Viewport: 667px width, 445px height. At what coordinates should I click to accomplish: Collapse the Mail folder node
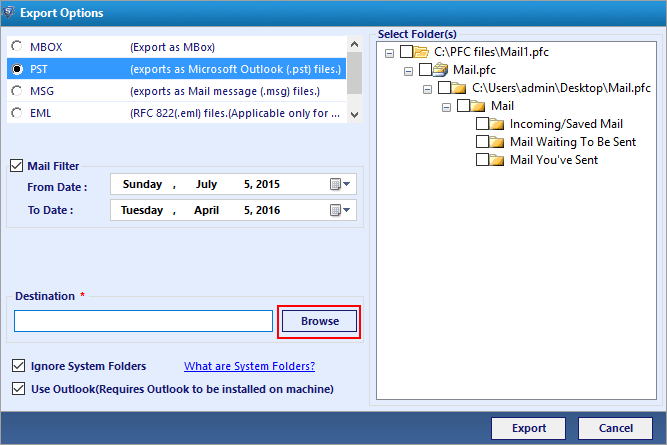(446, 107)
